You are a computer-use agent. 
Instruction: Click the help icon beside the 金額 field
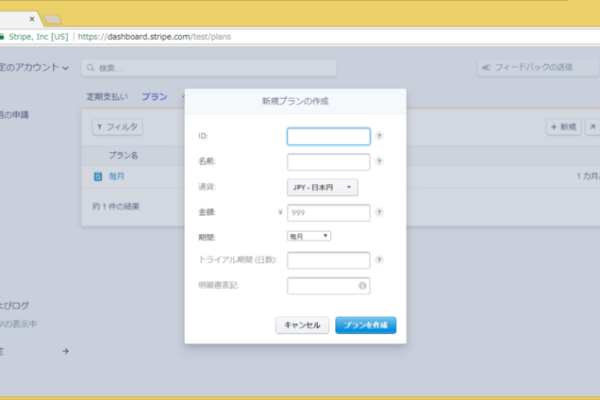(380, 212)
